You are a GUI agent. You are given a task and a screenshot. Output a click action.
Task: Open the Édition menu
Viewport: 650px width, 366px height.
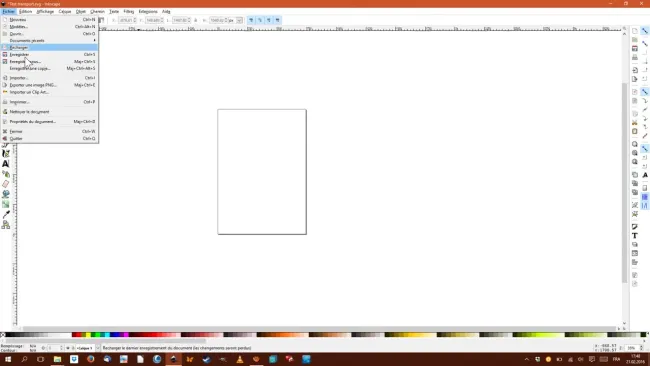pos(25,12)
